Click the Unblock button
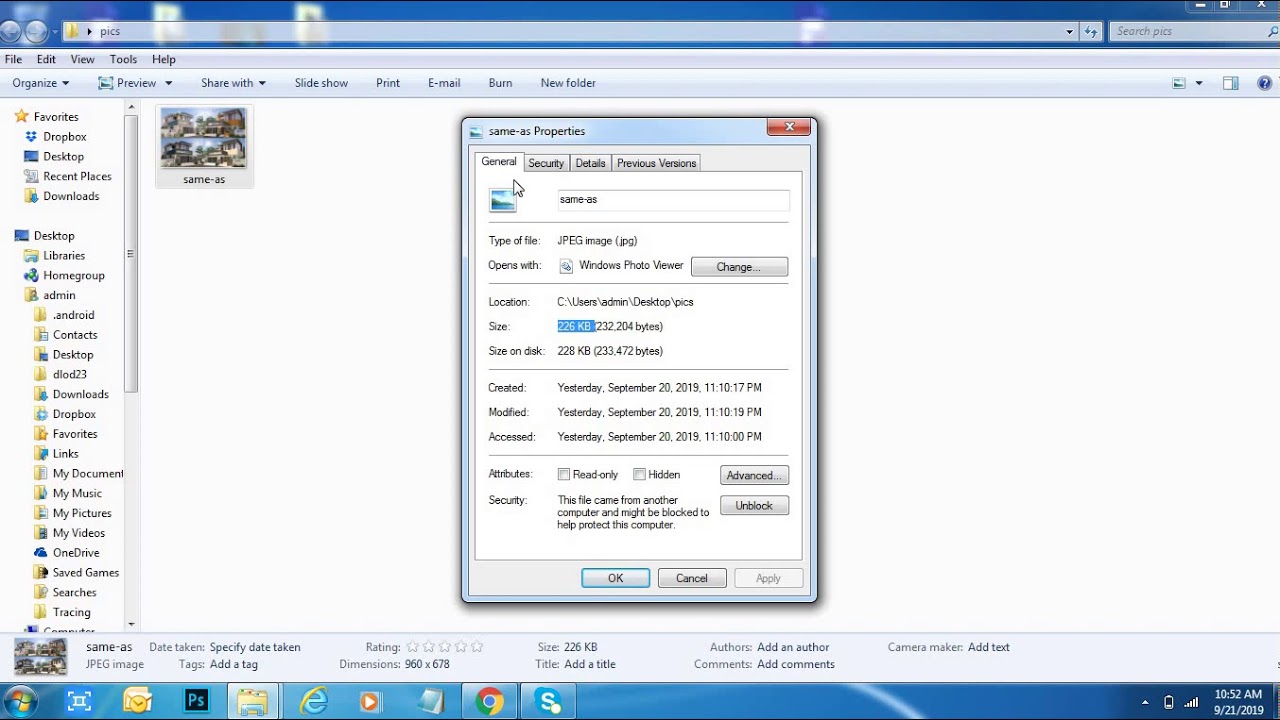1280x720 pixels. [x=754, y=506]
